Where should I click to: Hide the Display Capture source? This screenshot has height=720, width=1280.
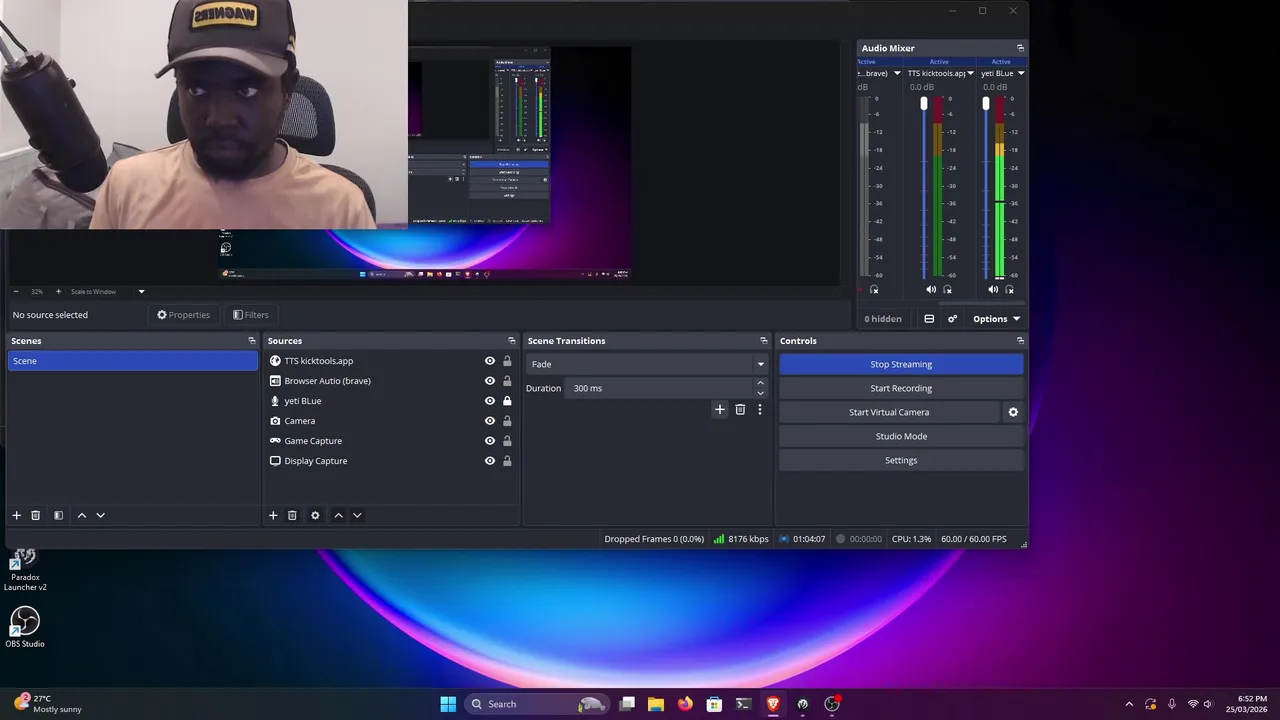tap(490, 461)
